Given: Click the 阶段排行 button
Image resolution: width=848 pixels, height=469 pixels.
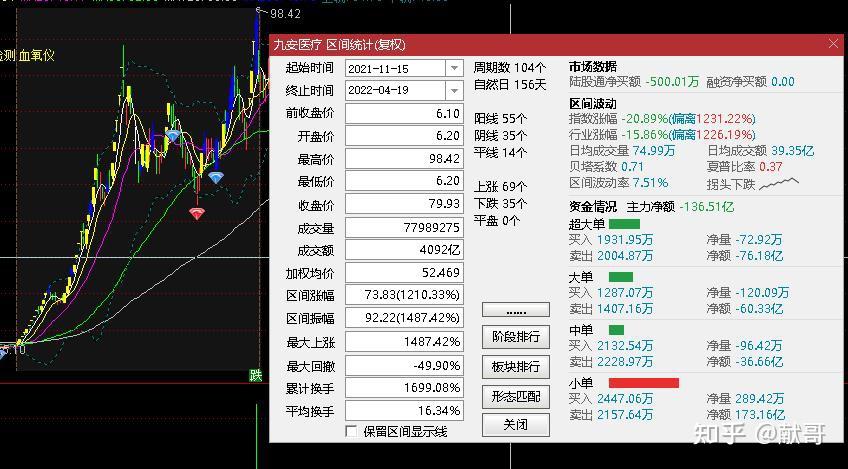Looking at the screenshot, I should point(516,336).
